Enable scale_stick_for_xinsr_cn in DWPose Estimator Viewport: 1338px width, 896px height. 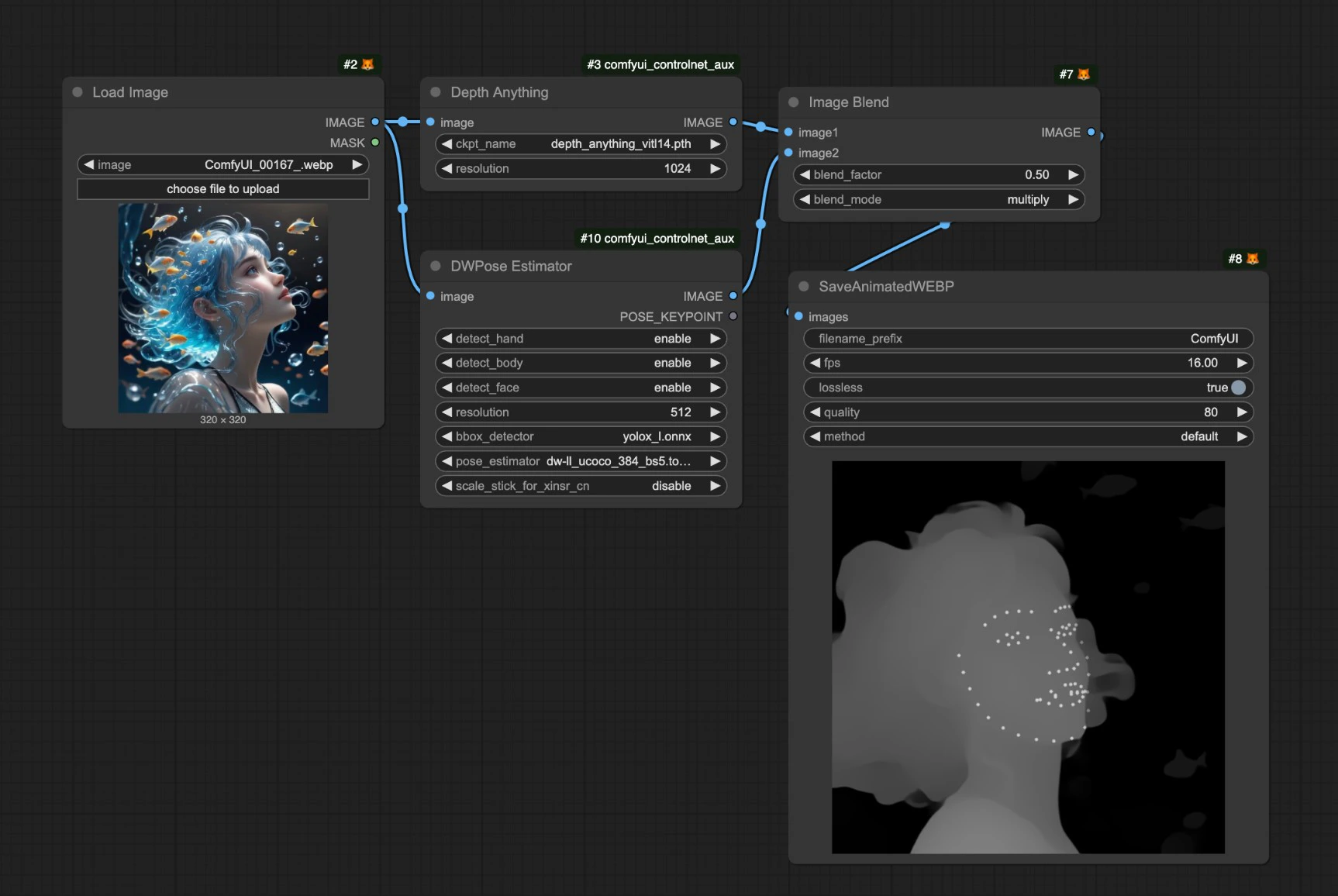(580, 486)
